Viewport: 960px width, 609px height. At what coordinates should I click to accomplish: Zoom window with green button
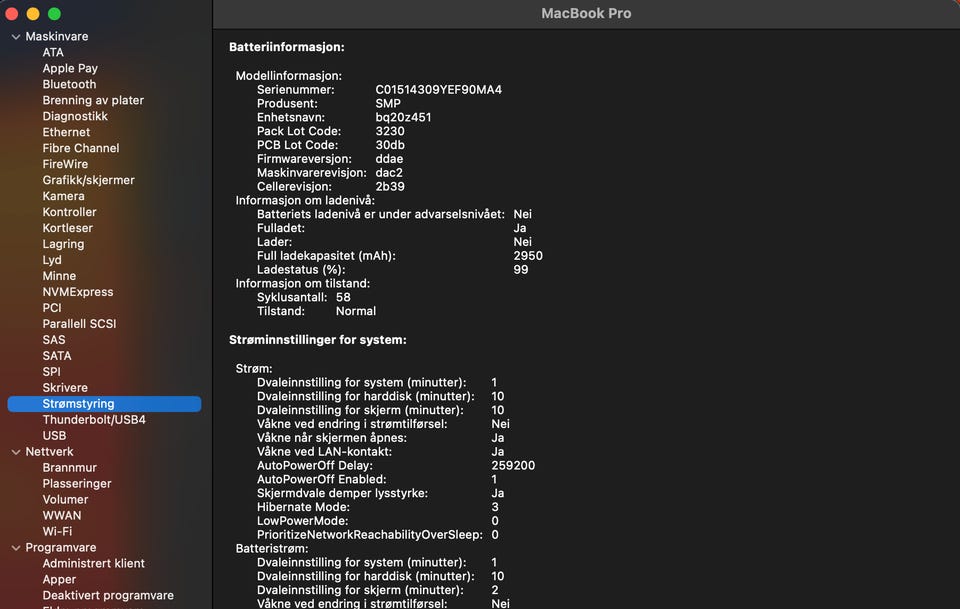click(x=54, y=13)
